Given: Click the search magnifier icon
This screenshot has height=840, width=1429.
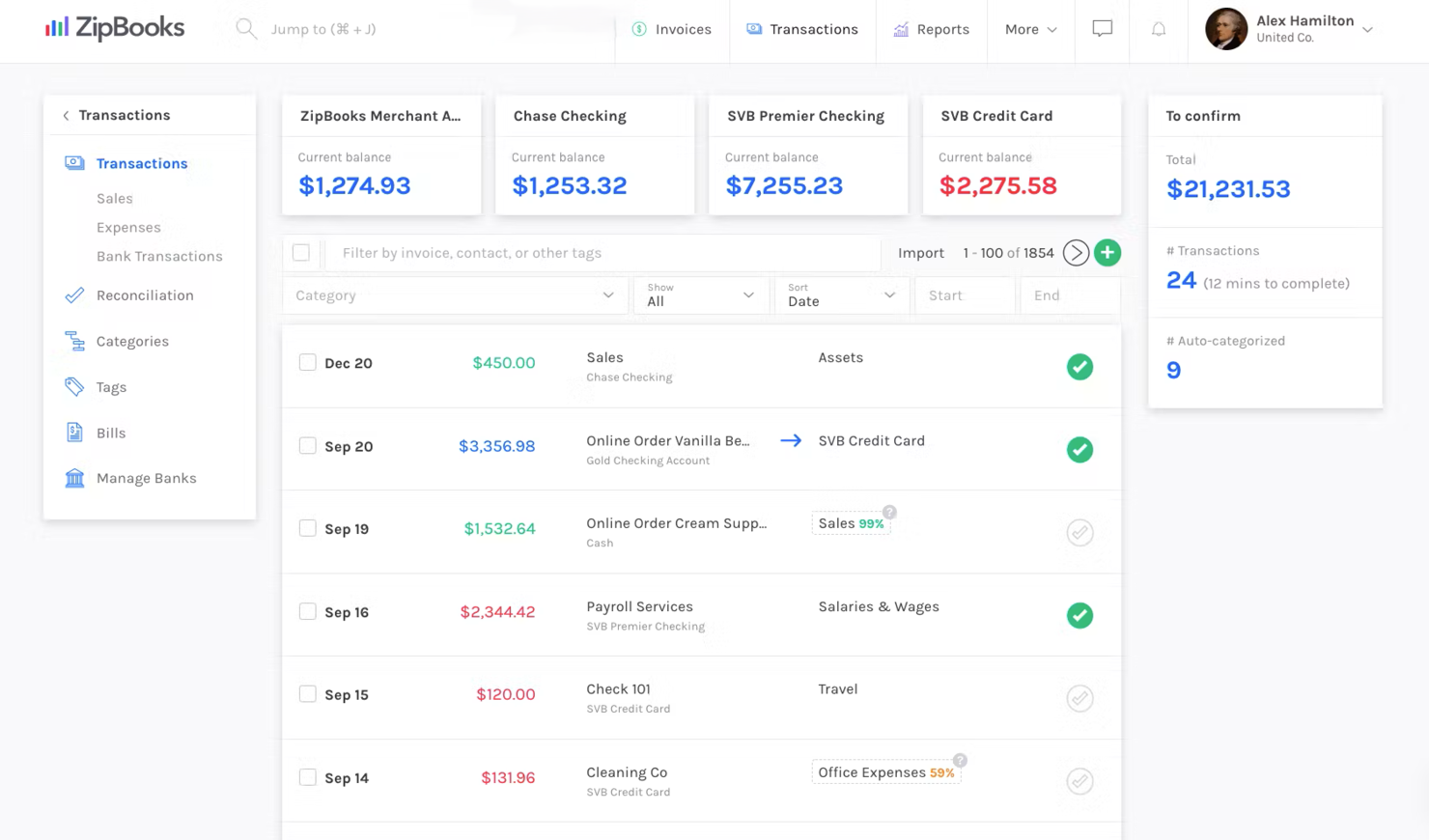Looking at the screenshot, I should pos(246,29).
